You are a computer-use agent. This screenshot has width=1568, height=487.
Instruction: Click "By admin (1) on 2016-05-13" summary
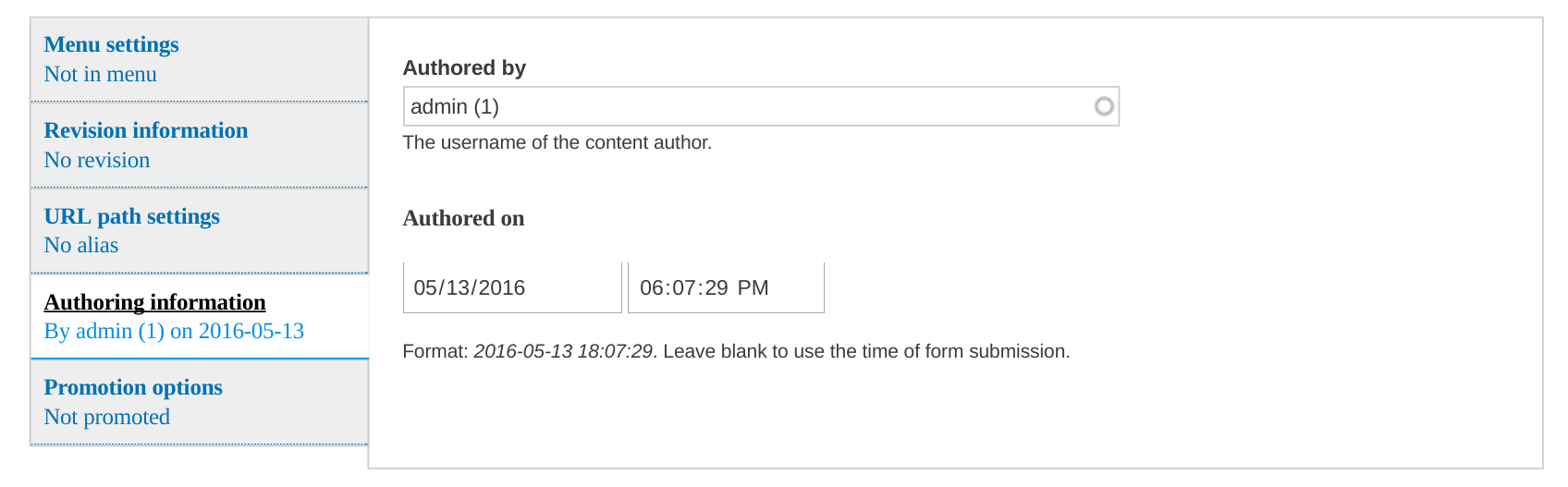[174, 331]
